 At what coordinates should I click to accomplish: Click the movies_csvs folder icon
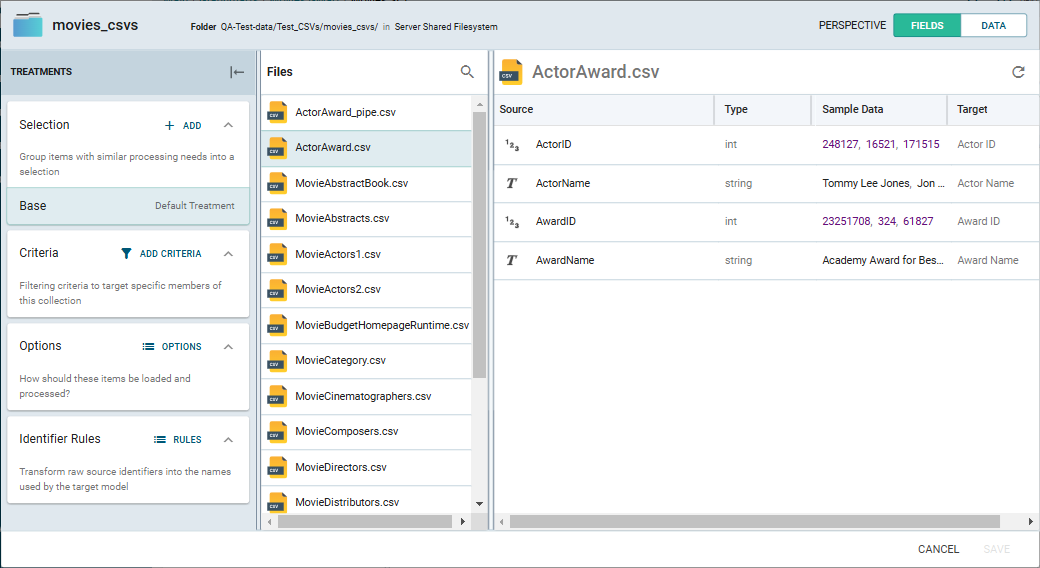(x=27, y=25)
